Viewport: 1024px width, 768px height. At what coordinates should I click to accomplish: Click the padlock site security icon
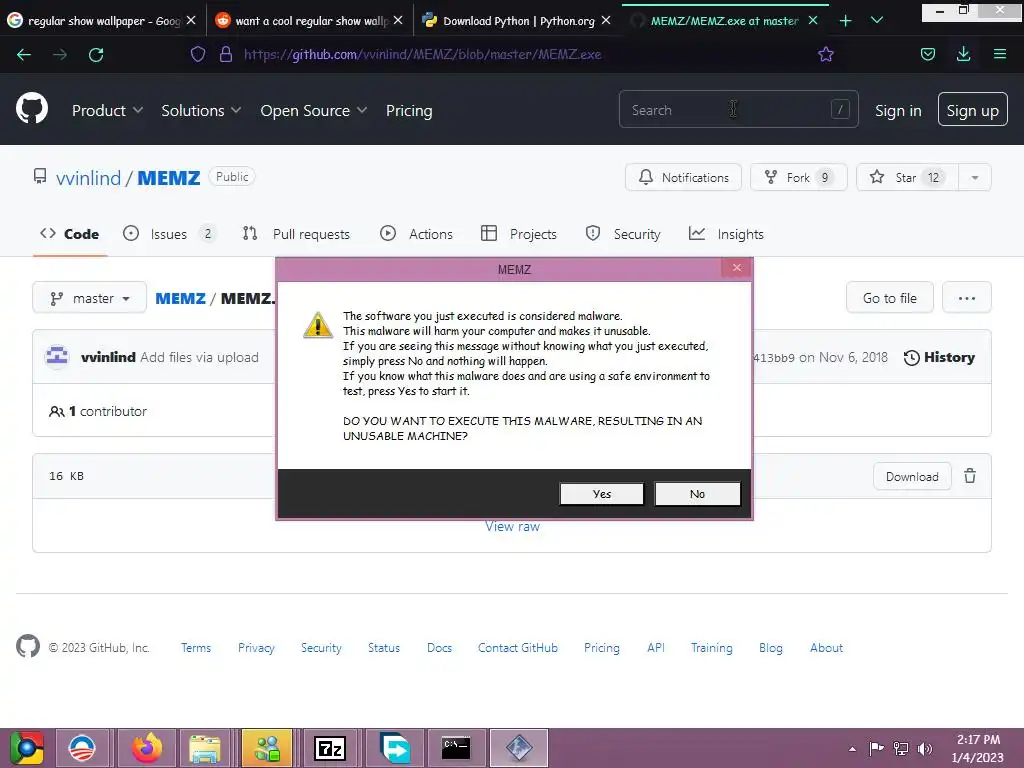(226, 54)
